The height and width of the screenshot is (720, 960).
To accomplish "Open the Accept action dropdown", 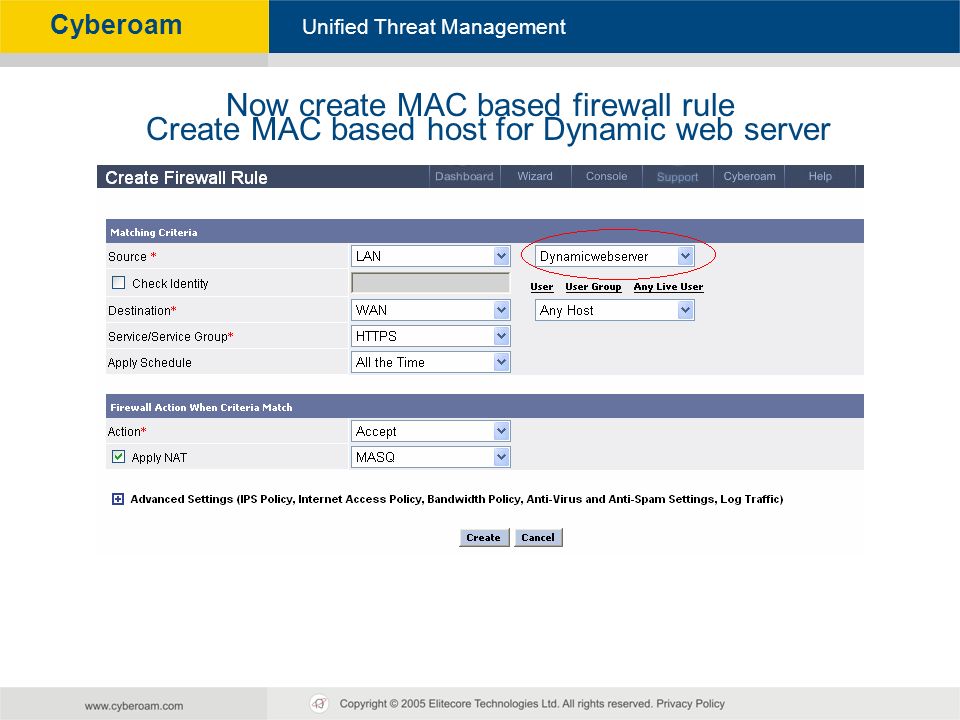I will pos(430,431).
